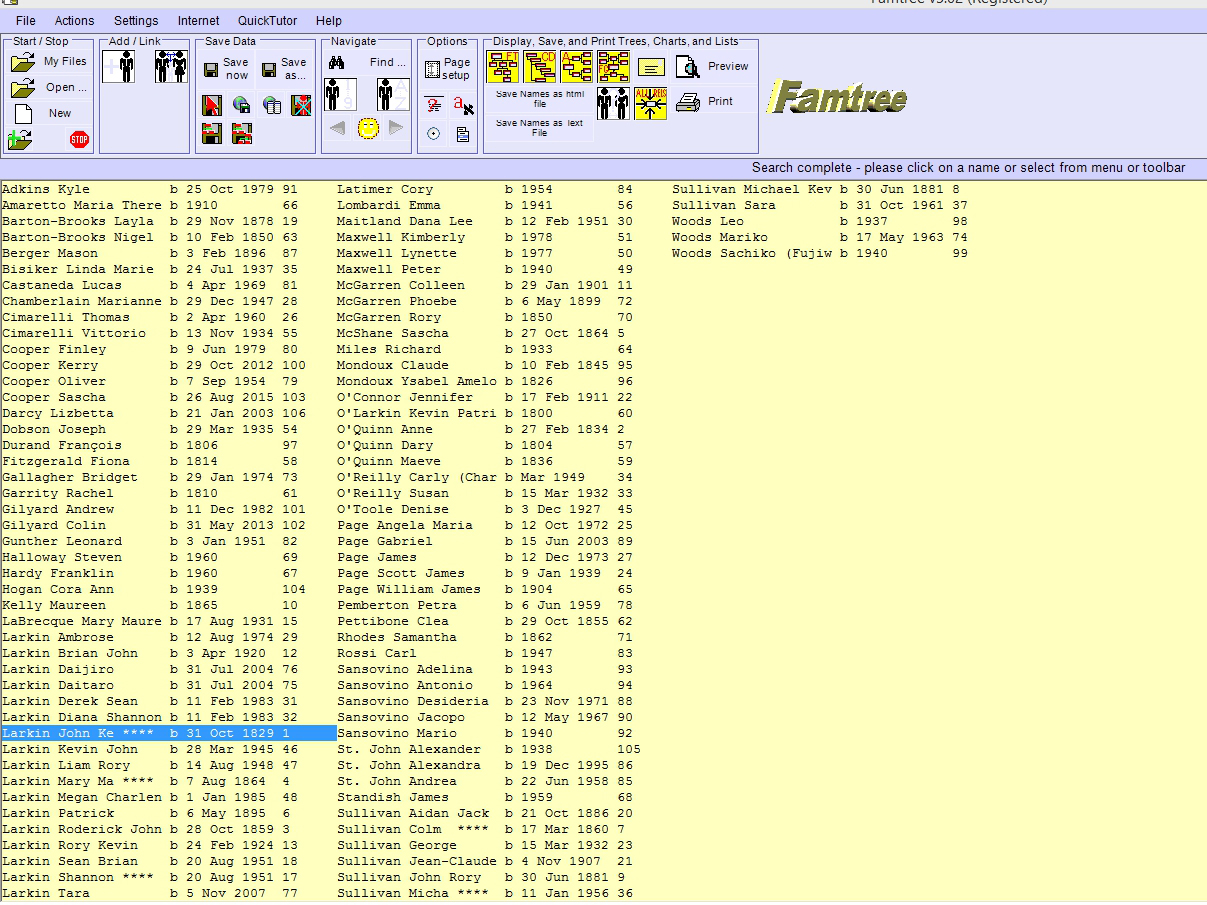
Task: Display the CD descendants chart
Action: [540, 67]
